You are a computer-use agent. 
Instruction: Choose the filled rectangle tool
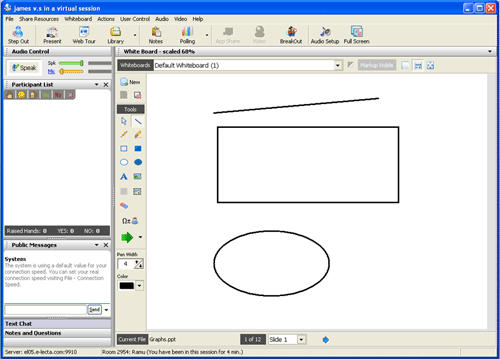[138, 148]
